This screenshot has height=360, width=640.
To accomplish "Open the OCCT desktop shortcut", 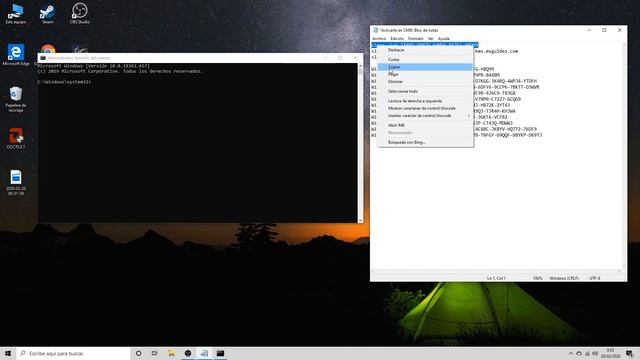I will pos(16,139).
